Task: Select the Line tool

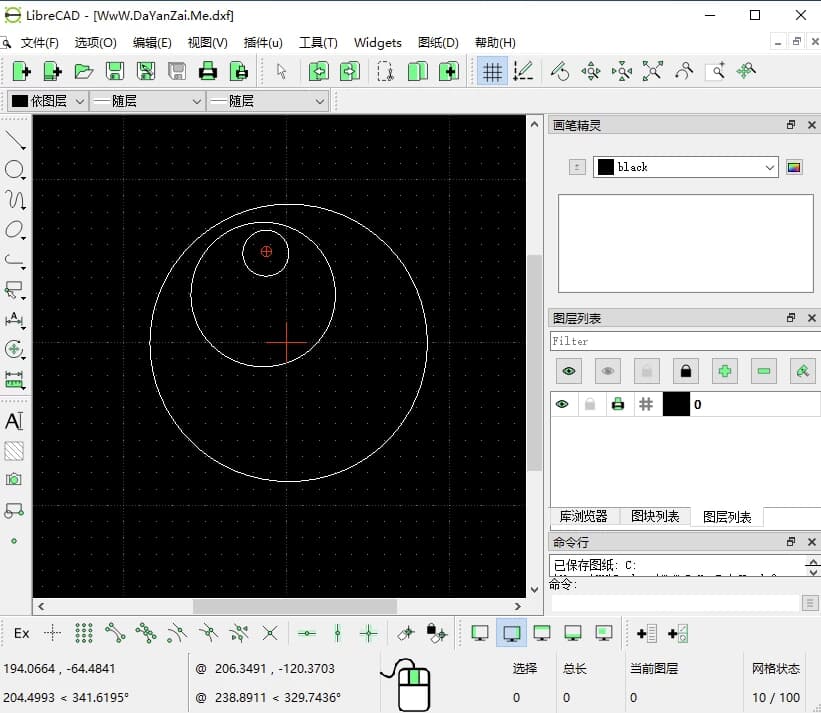Action: [x=14, y=139]
